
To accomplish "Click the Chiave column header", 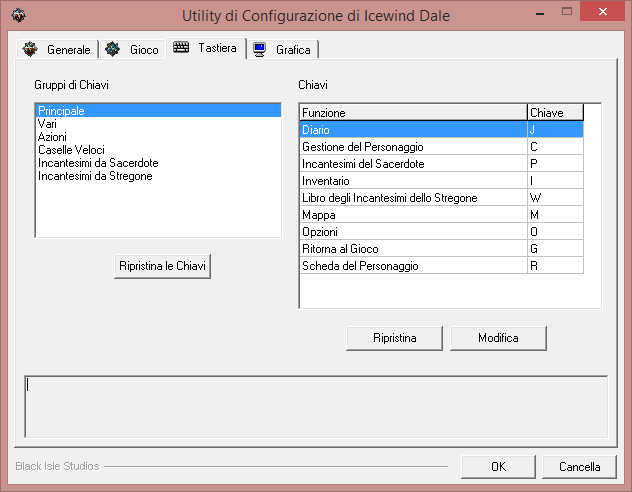I will point(555,112).
